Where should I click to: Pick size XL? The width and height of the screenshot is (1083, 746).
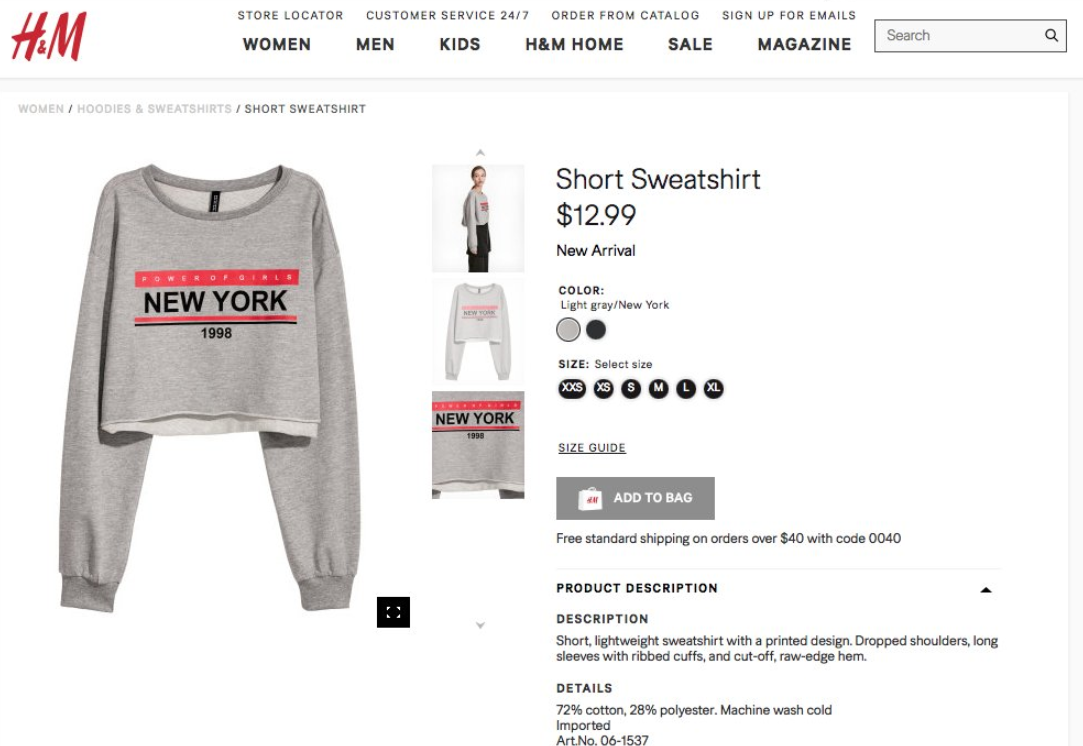[x=713, y=388]
